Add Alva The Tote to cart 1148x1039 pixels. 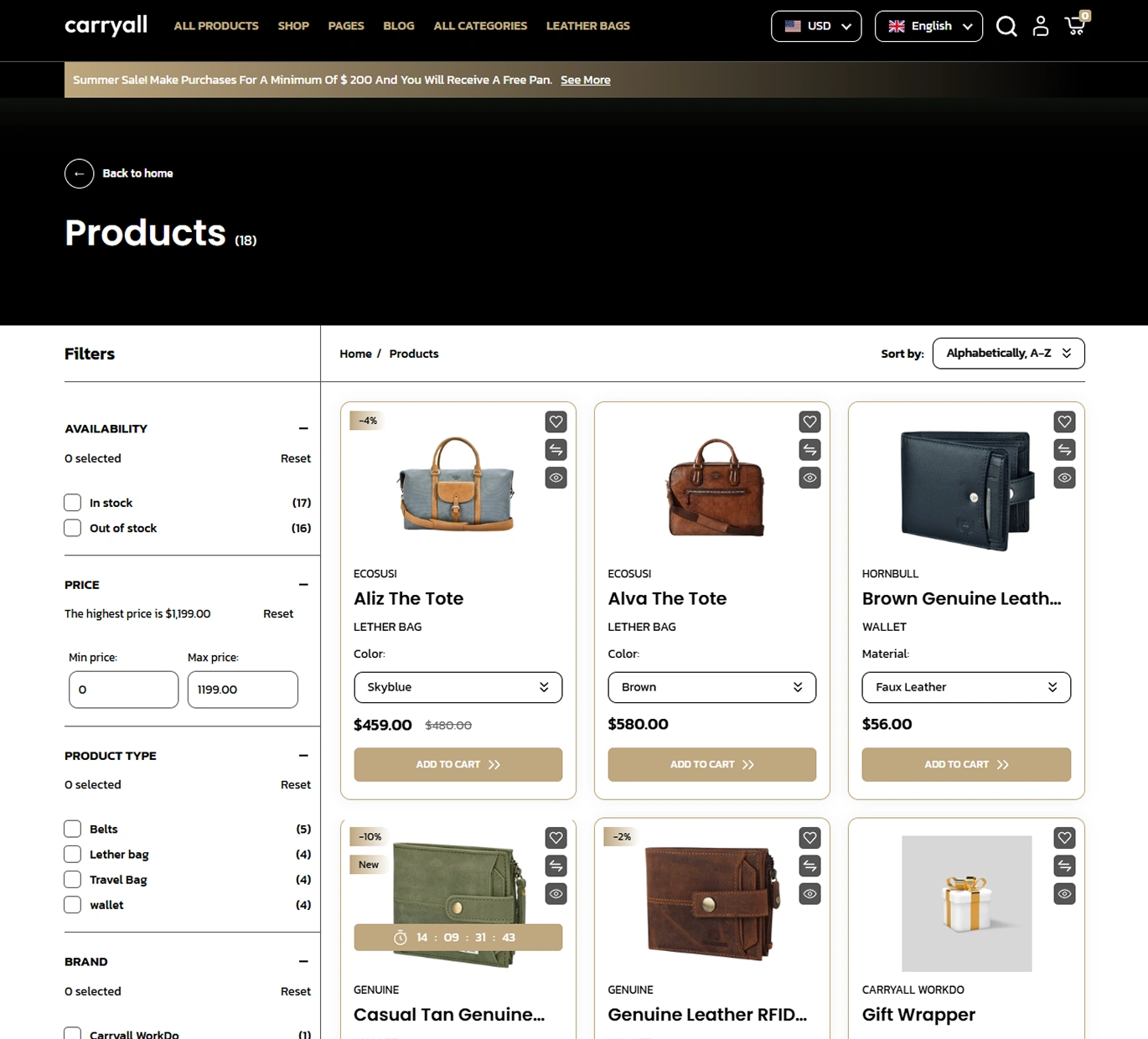tap(711, 764)
